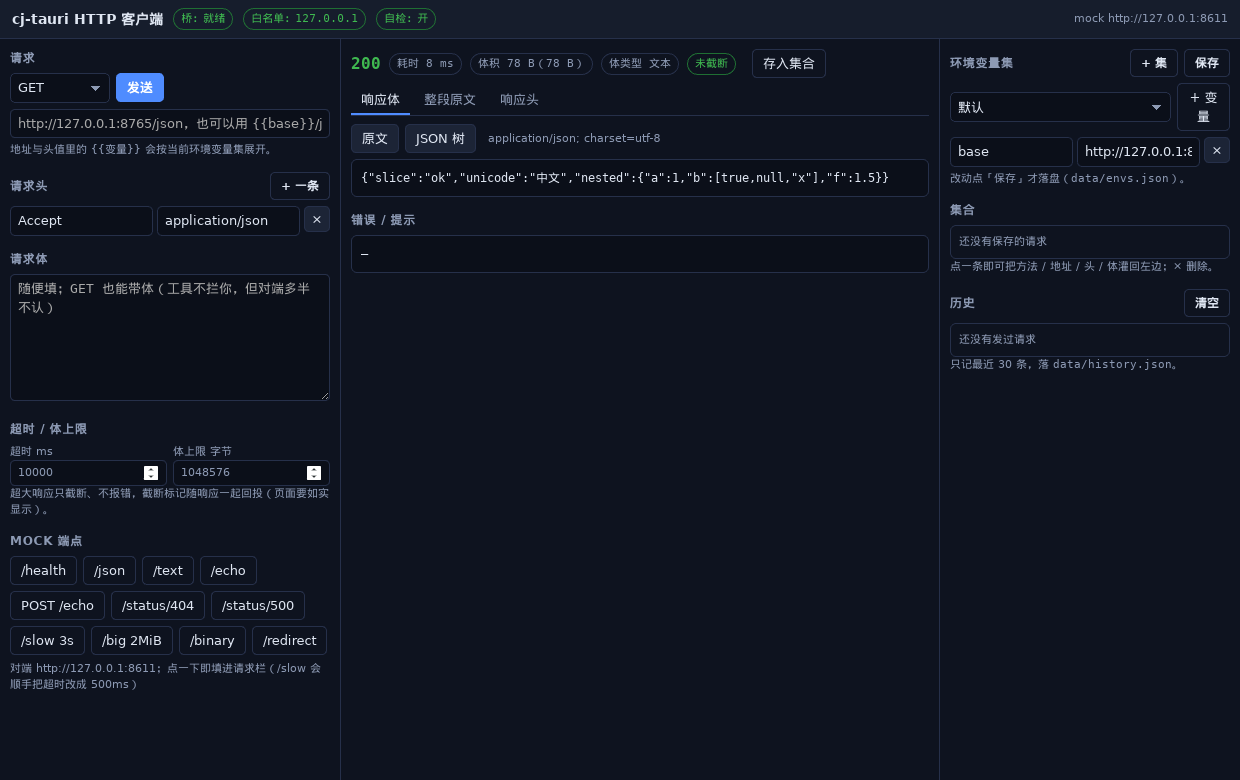Select the /binary mock endpoint
Screen dimensions: 1240x780
click(x=212, y=641)
